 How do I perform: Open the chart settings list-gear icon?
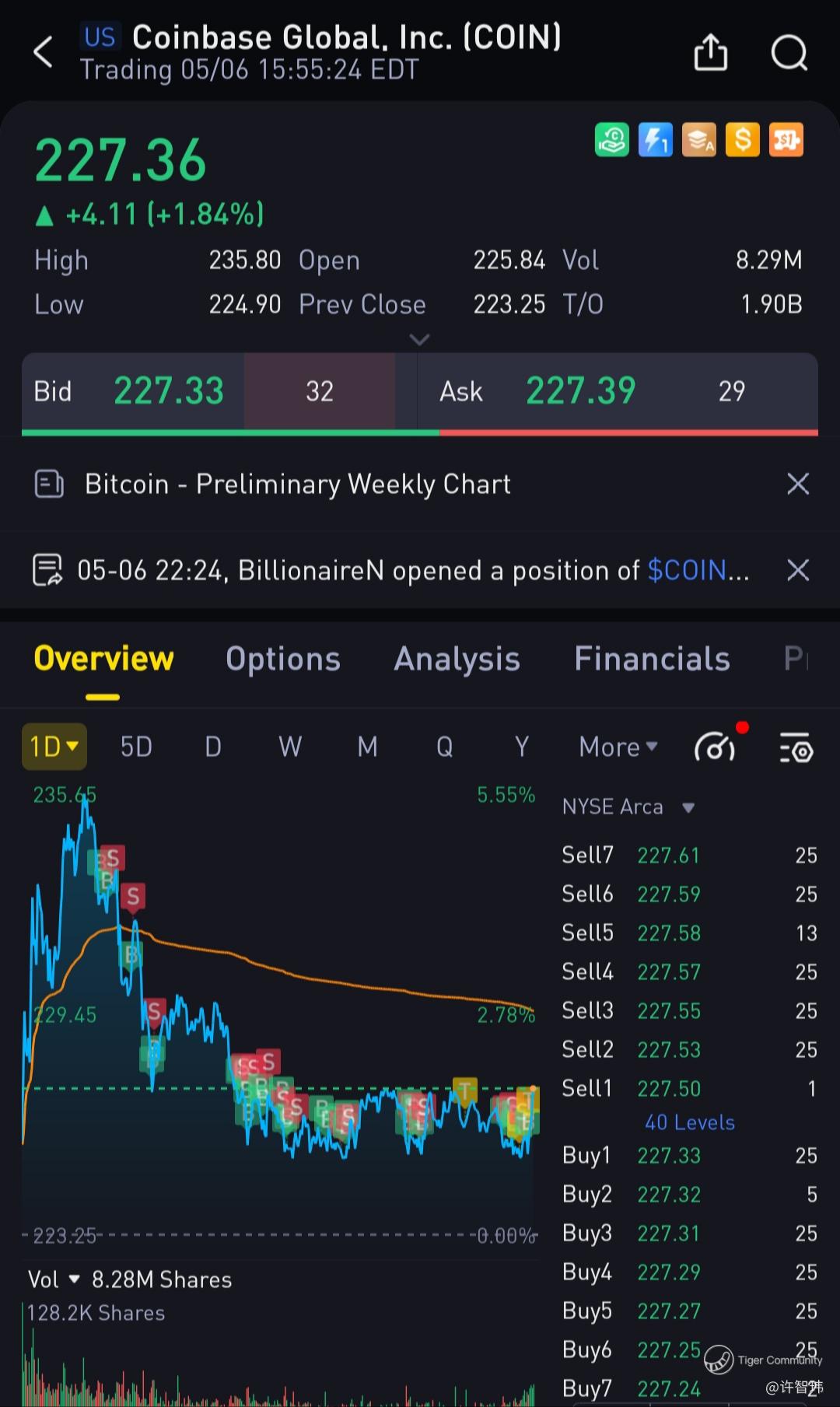click(x=796, y=747)
